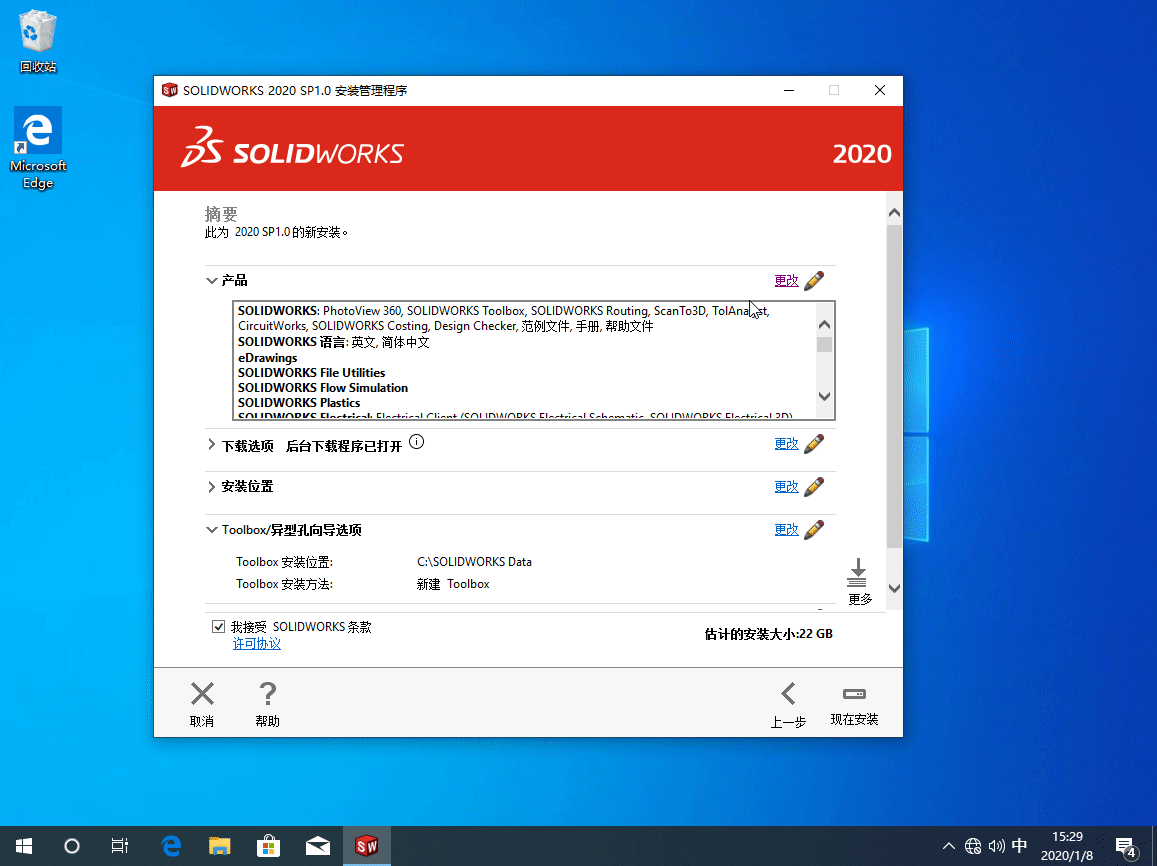
Task: Select the Microsoft Edge desktop shortcut
Action: [x=38, y=148]
